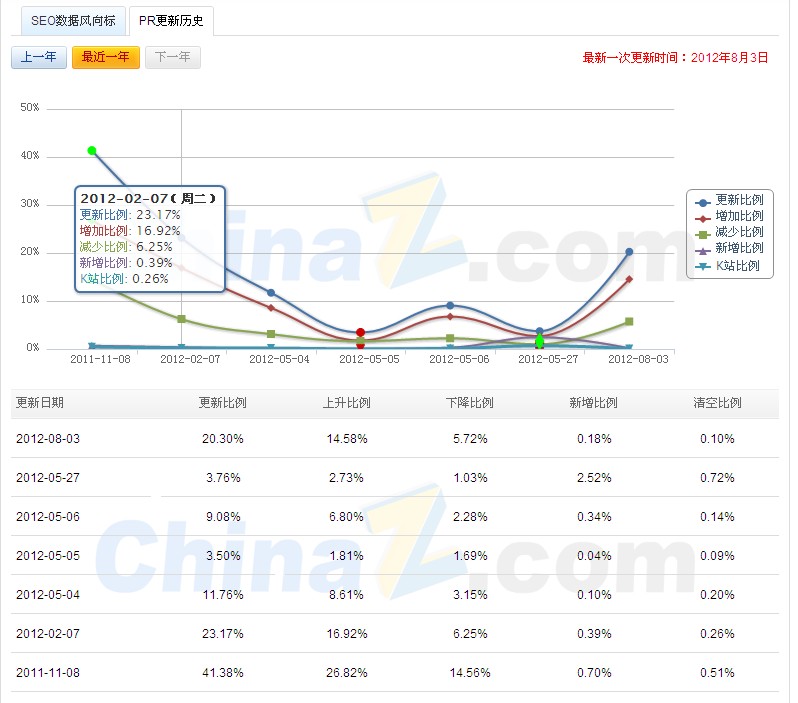Screen dimensions: 798x703
Task: Click the 更新日期 column header
Action: (40, 403)
